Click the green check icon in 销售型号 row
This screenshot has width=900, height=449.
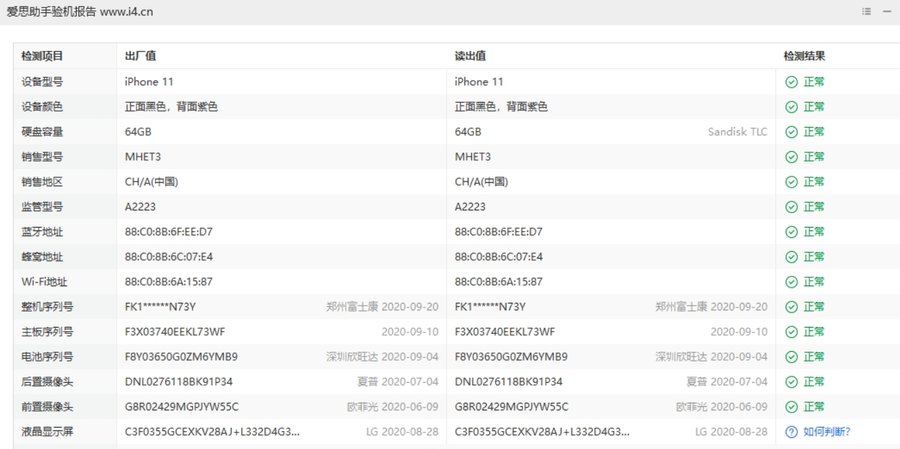coord(792,157)
